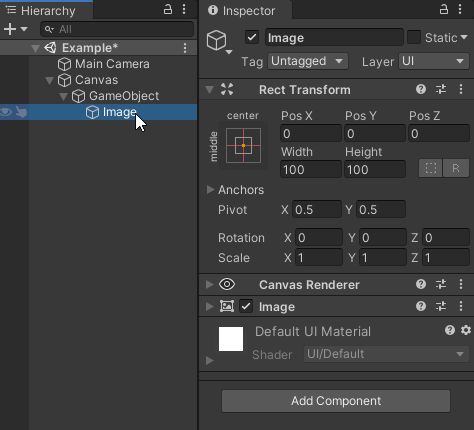Collapse the GameObject foldout arrow
Viewport: 474px width, 430px height.
click(63, 97)
